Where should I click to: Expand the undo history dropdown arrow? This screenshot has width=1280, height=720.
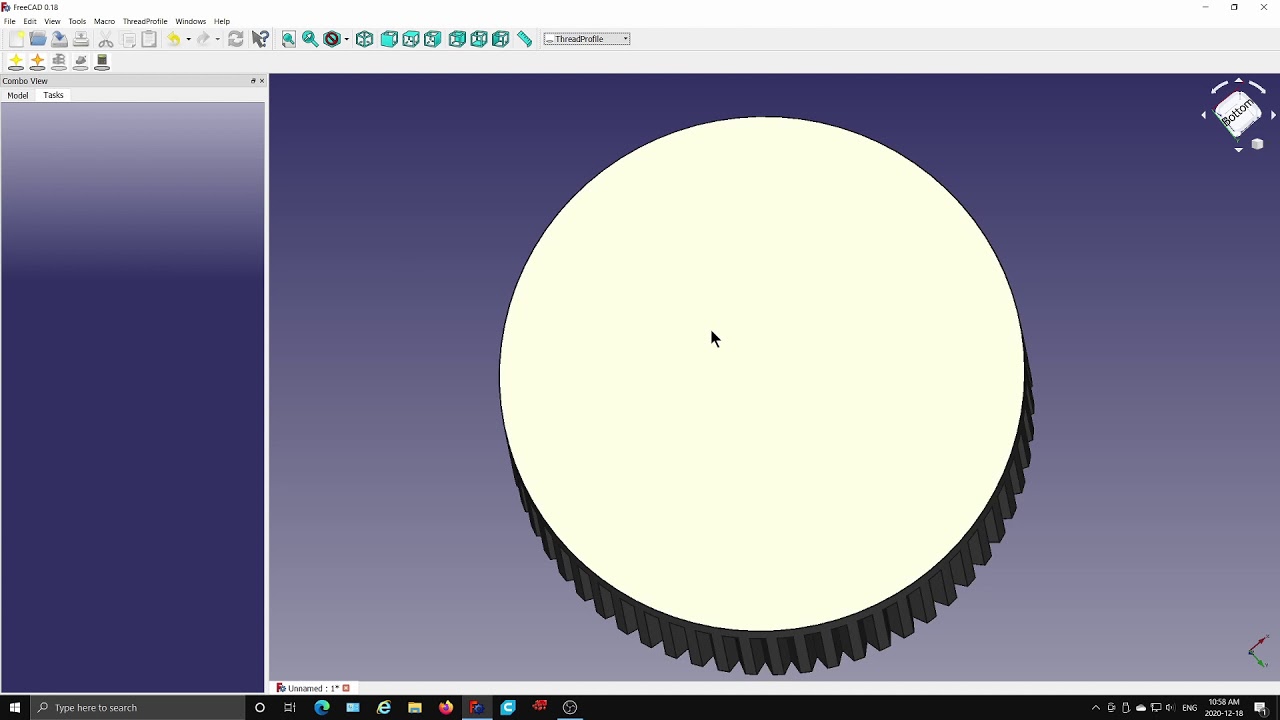(x=188, y=39)
